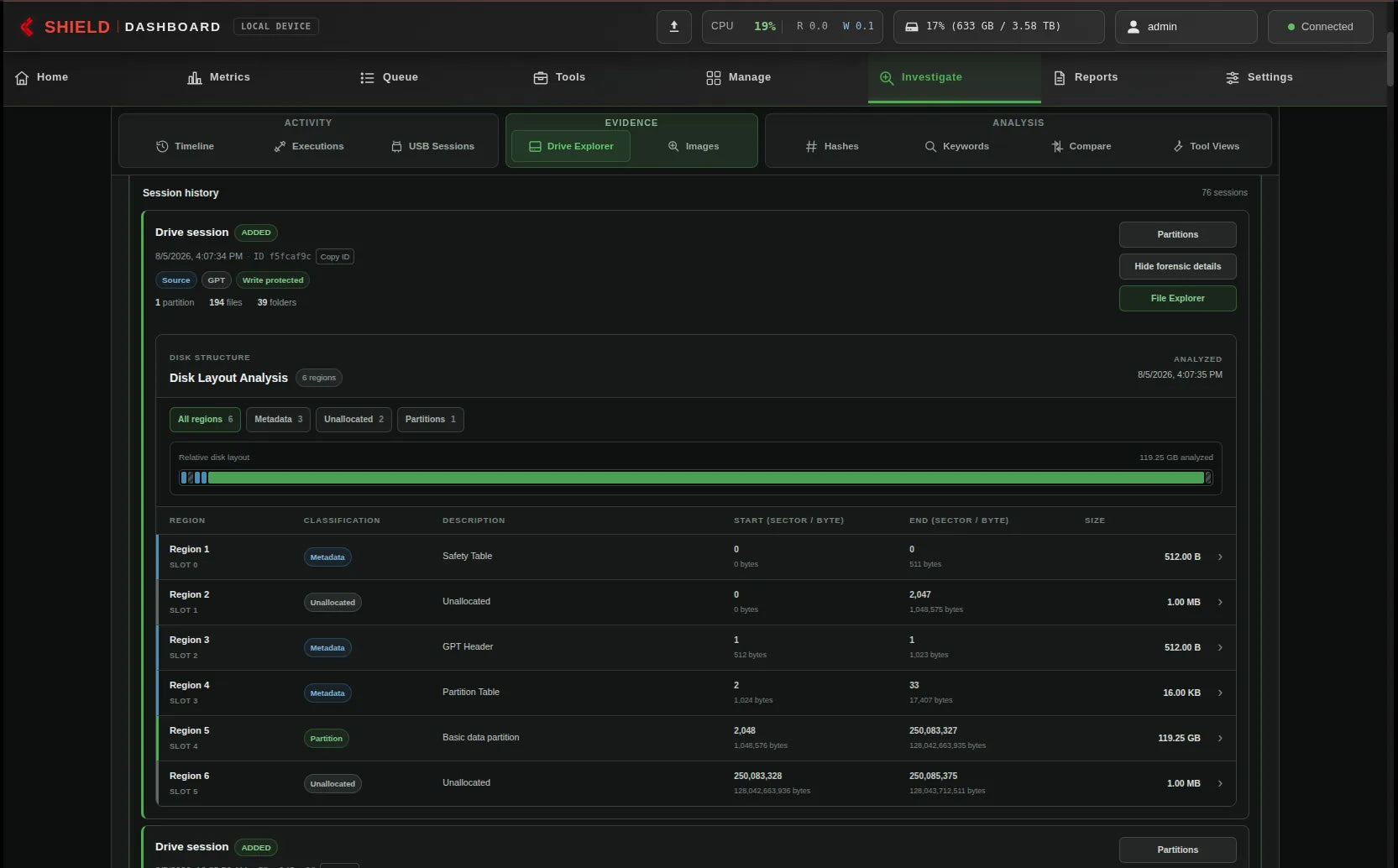
Task: Click the Timeline clock icon
Action: [162, 146]
